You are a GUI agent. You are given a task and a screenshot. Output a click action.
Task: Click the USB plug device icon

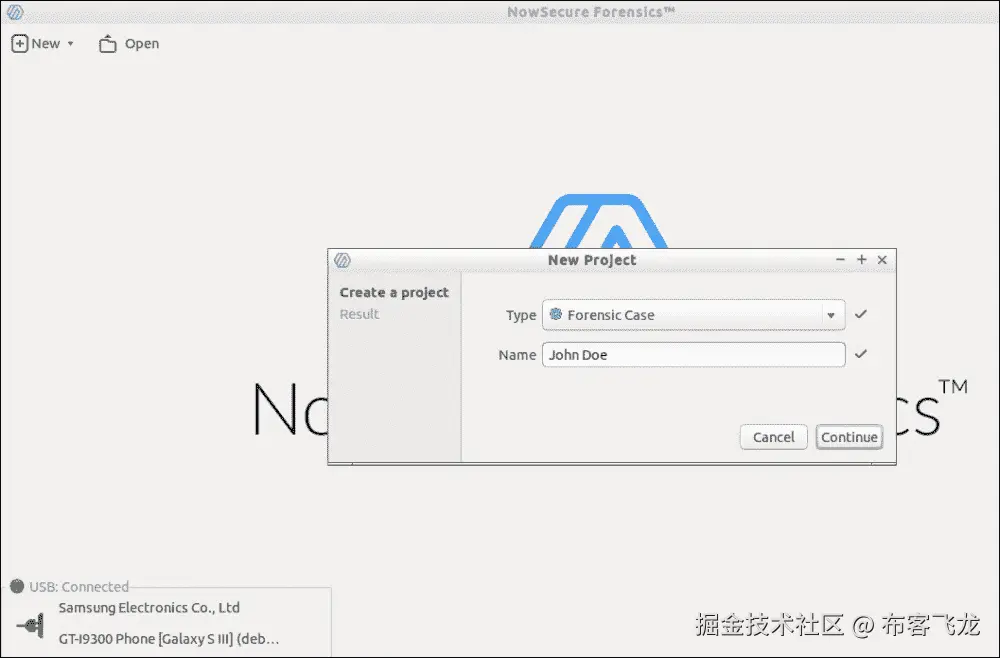(x=31, y=625)
